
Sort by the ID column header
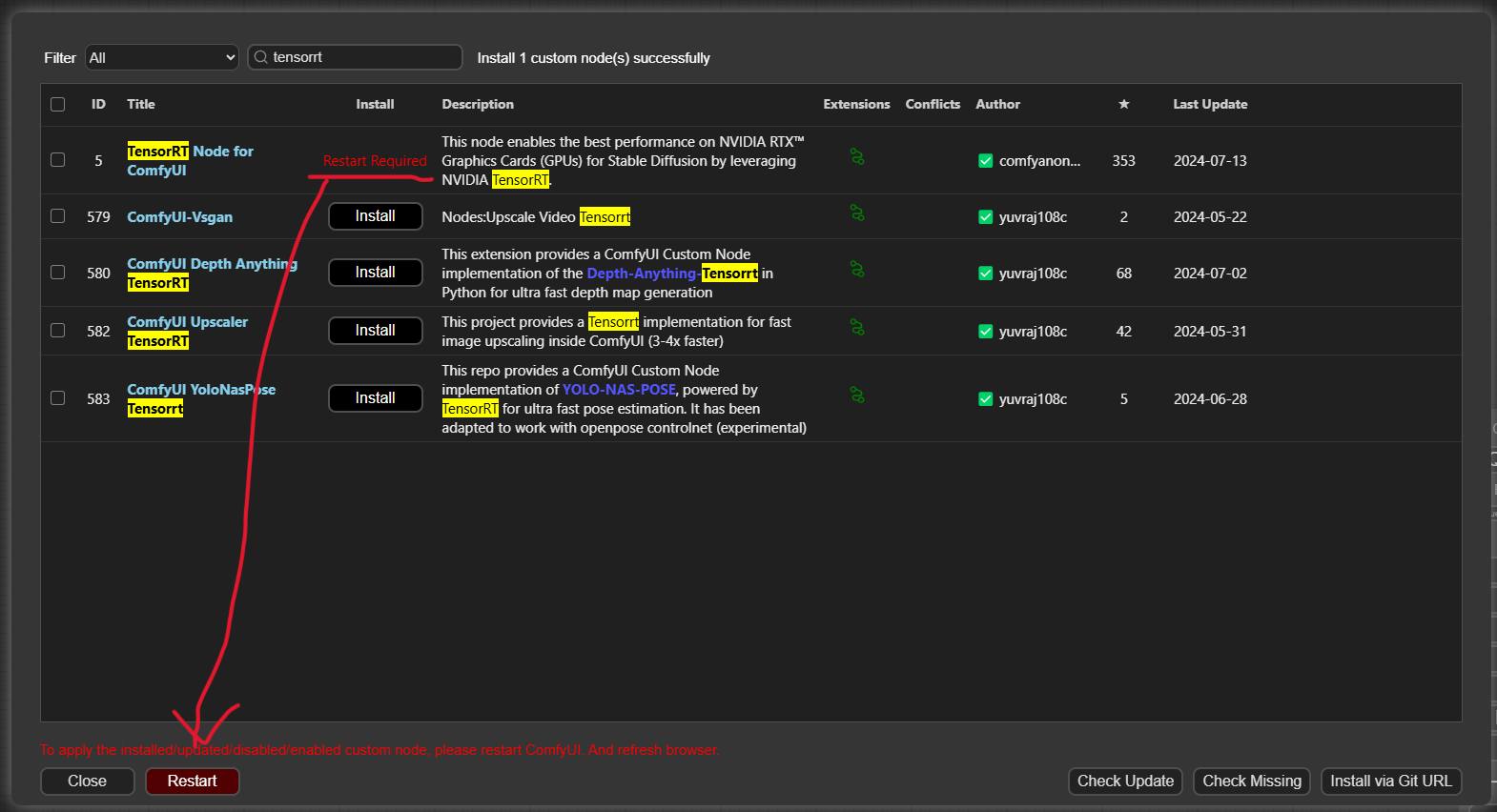98,104
